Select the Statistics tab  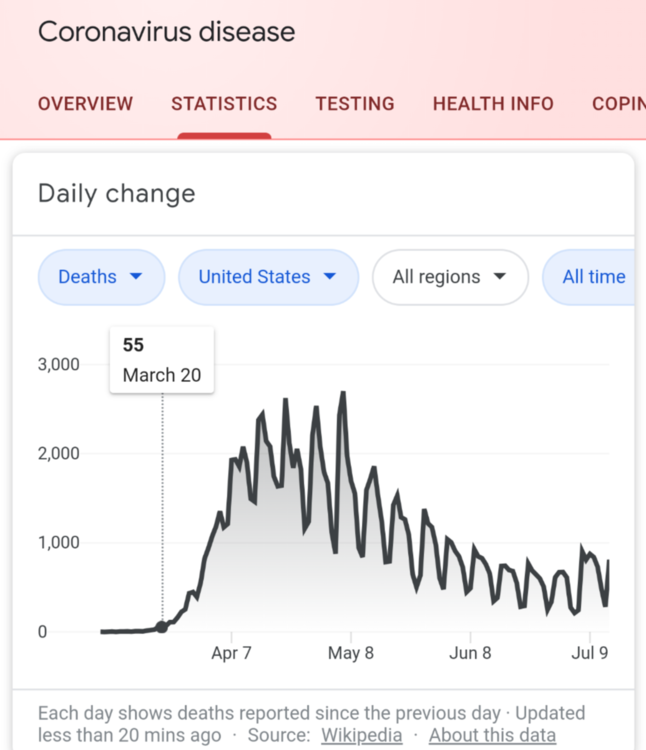(x=224, y=104)
